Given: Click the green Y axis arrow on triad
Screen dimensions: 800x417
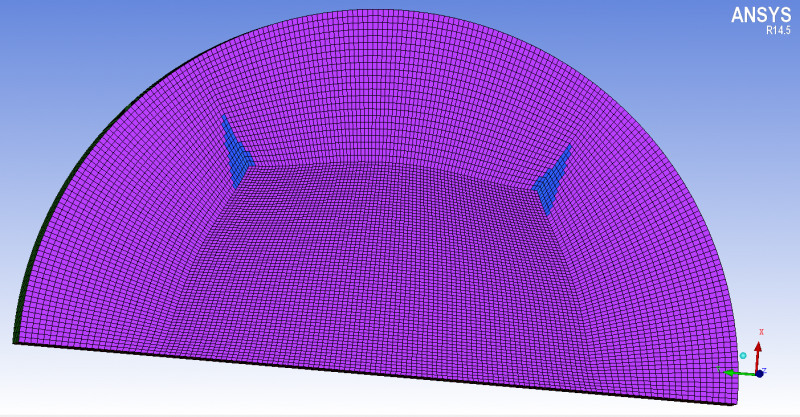Looking at the screenshot, I should [738, 373].
